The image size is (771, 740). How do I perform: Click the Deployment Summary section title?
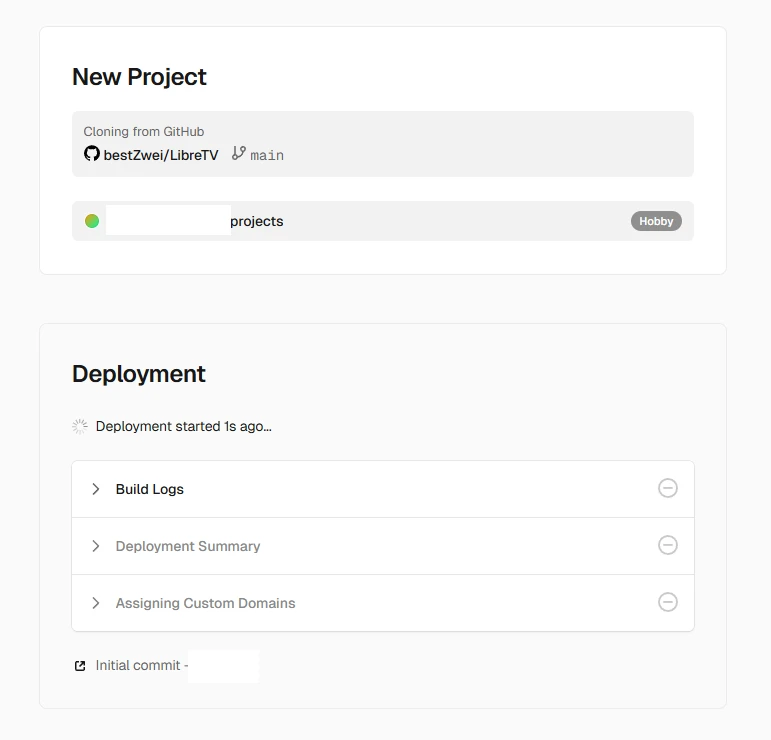coord(188,546)
